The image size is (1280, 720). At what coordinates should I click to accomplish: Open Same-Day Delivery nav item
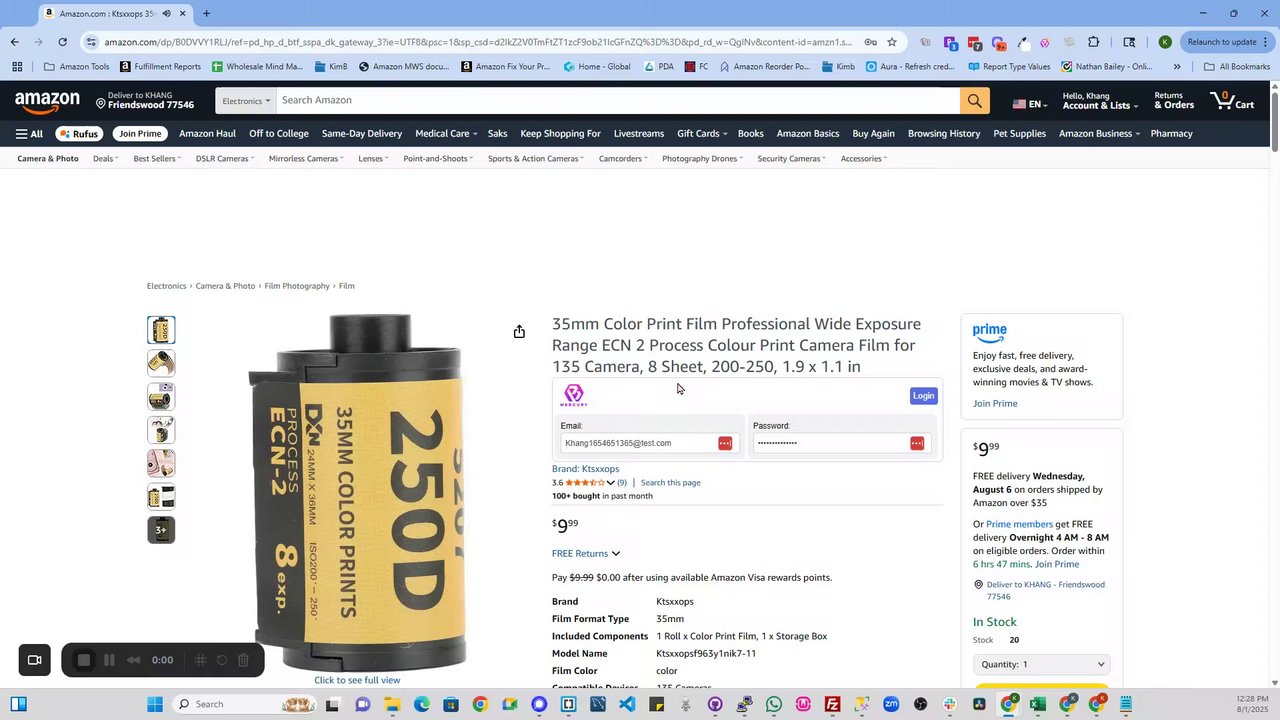[x=362, y=134]
